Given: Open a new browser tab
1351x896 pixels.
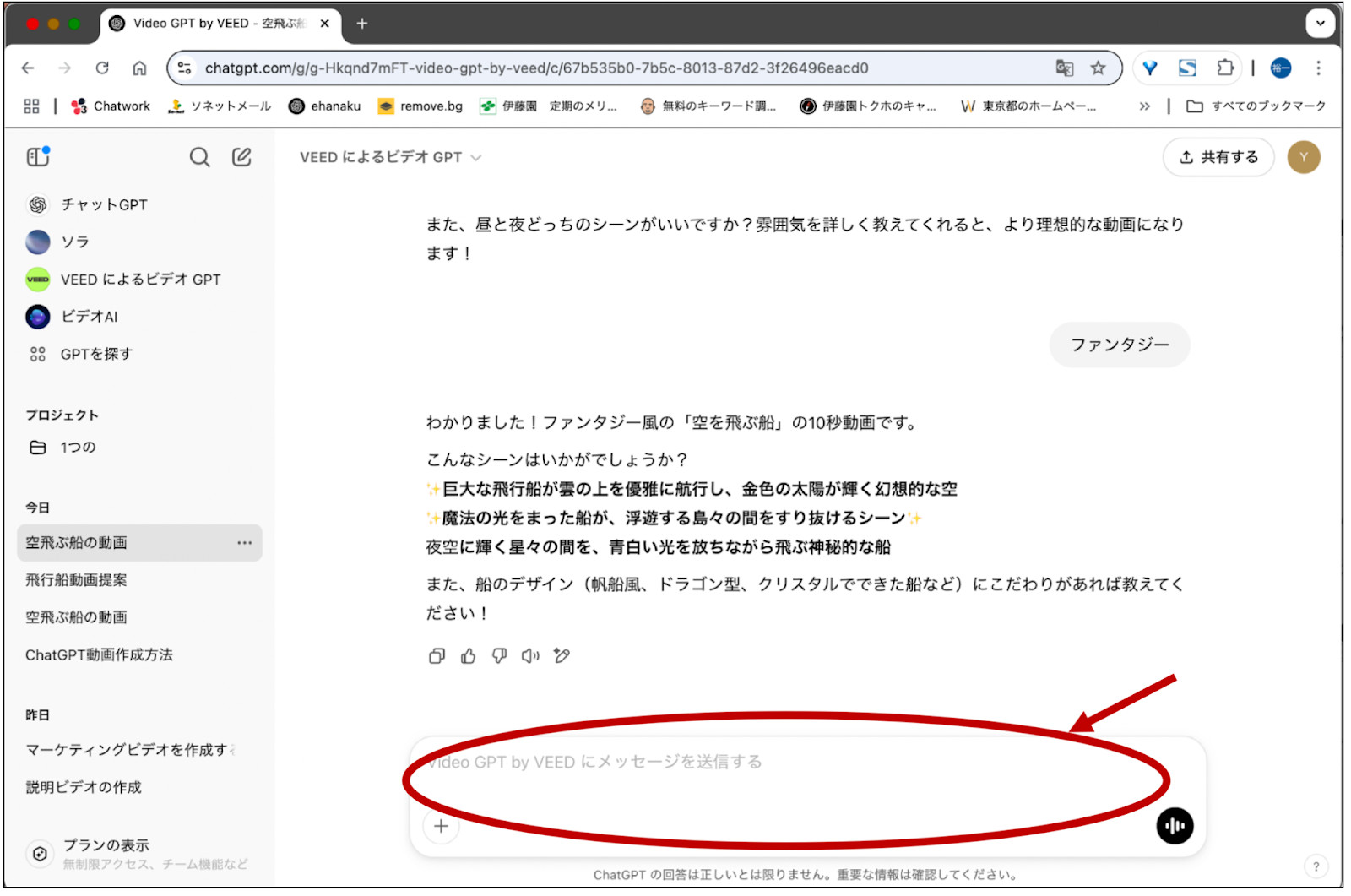Looking at the screenshot, I should click(361, 24).
